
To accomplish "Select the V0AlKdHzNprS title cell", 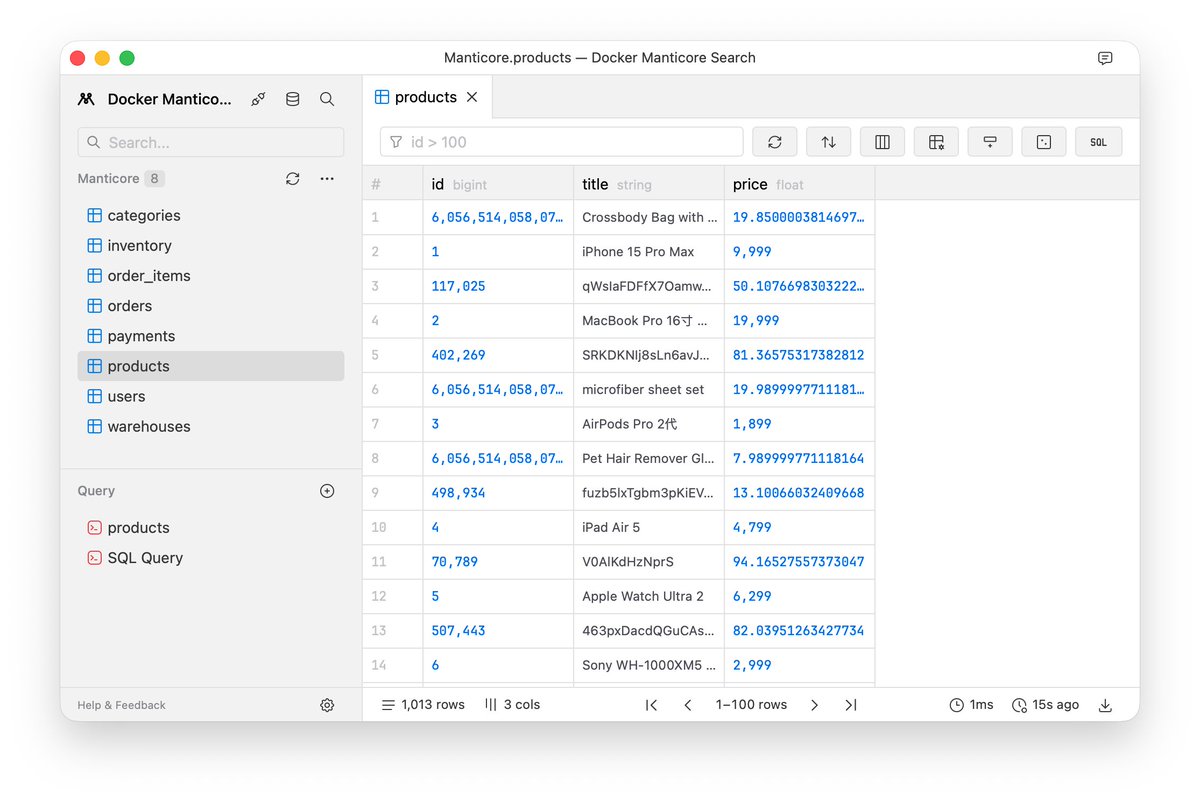I will [x=649, y=562].
